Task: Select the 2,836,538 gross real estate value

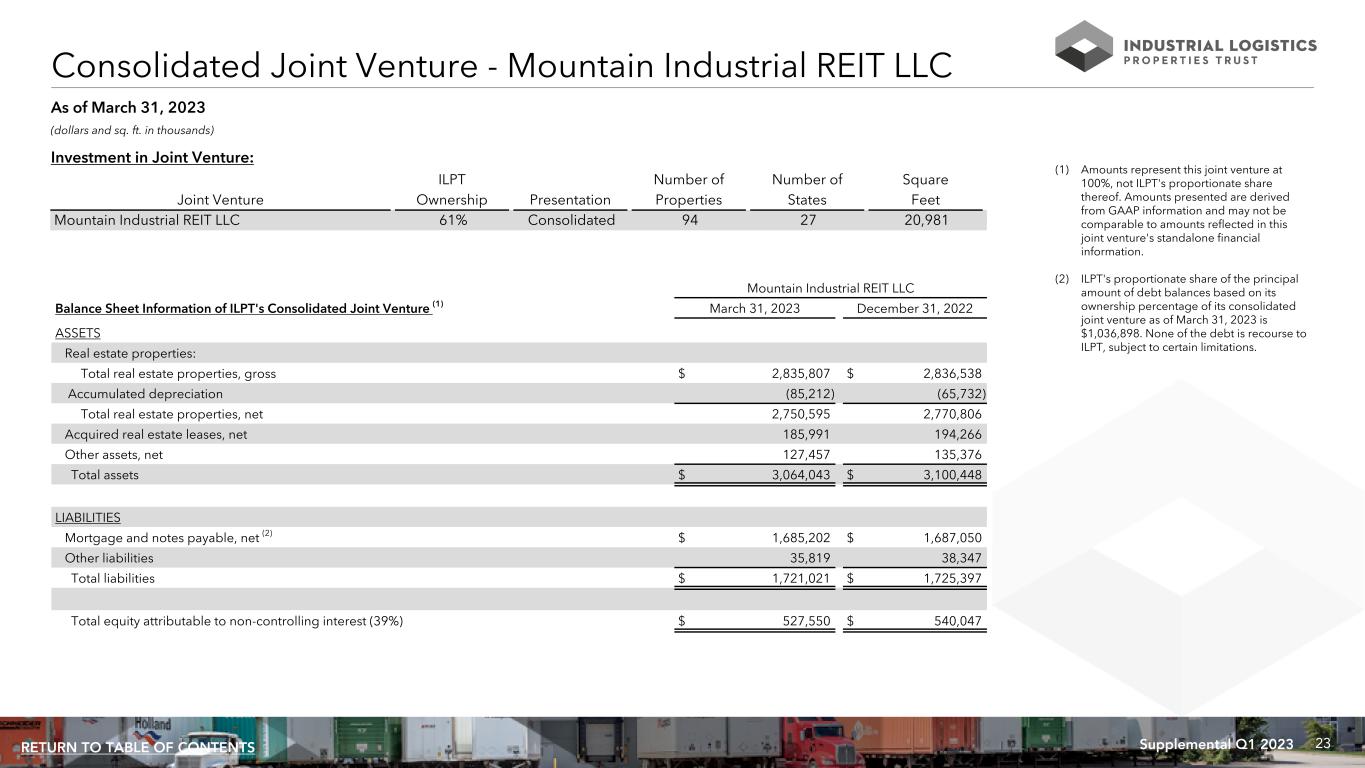Action: (x=954, y=374)
